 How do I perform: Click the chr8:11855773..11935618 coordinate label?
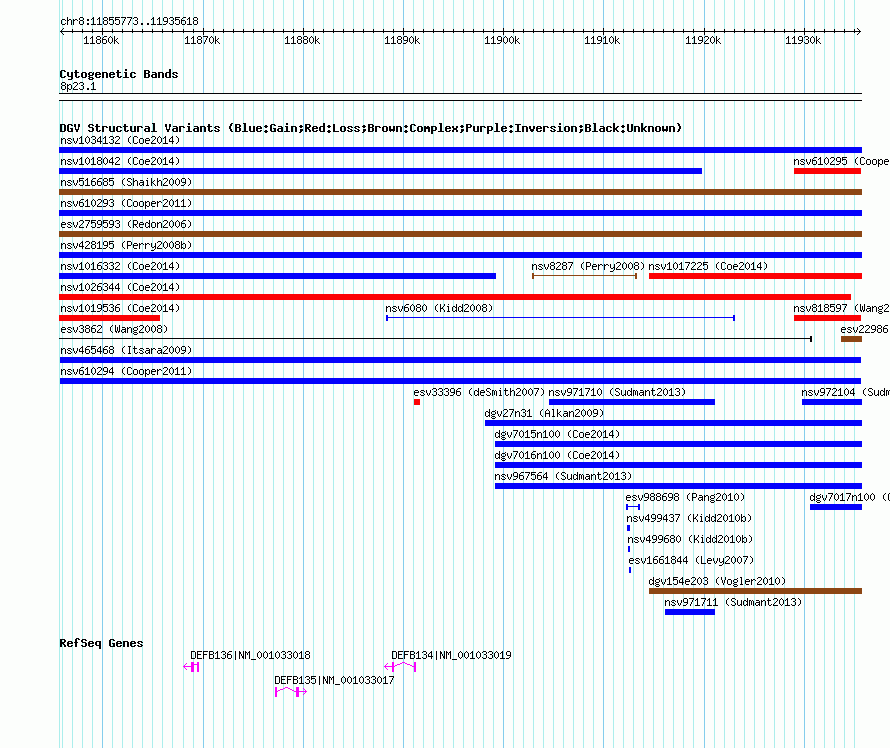click(129, 22)
